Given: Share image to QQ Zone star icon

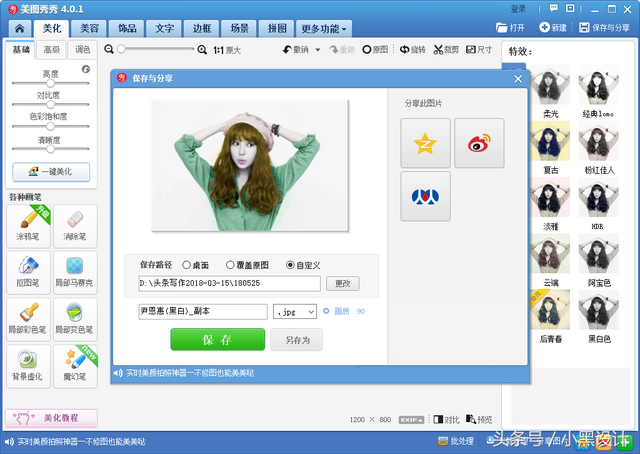Looking at the screenshot, I should click(425, 143).
